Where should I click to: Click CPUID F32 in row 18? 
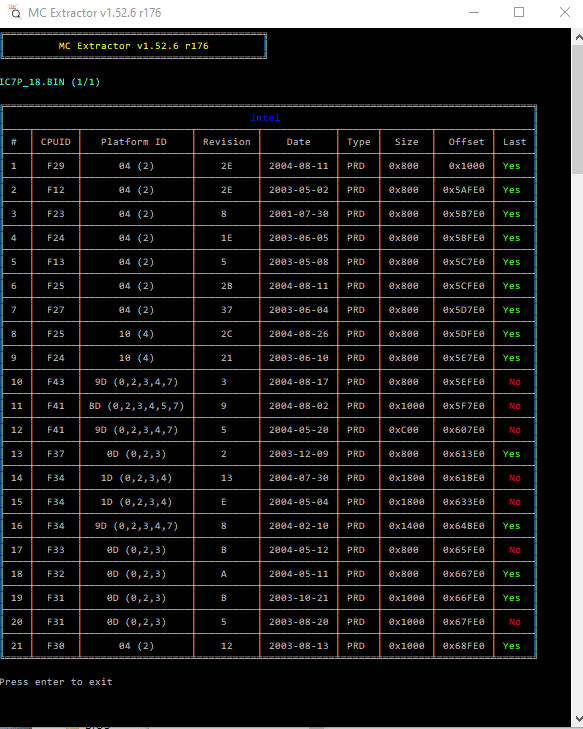56,574
